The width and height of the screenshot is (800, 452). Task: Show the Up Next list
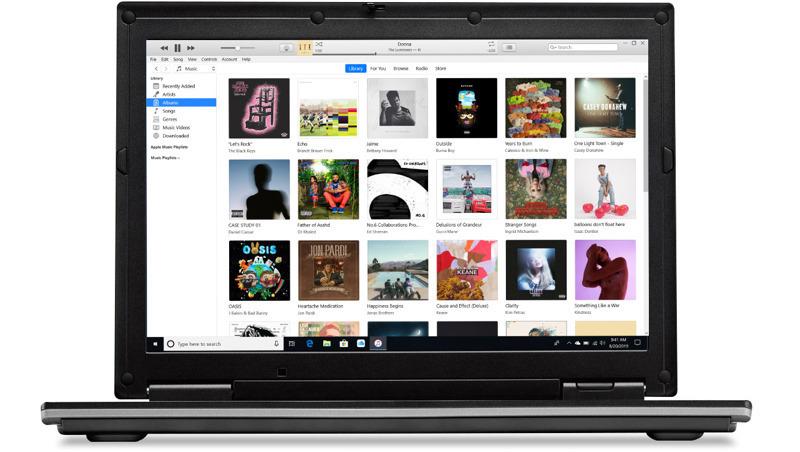point(509,47)
